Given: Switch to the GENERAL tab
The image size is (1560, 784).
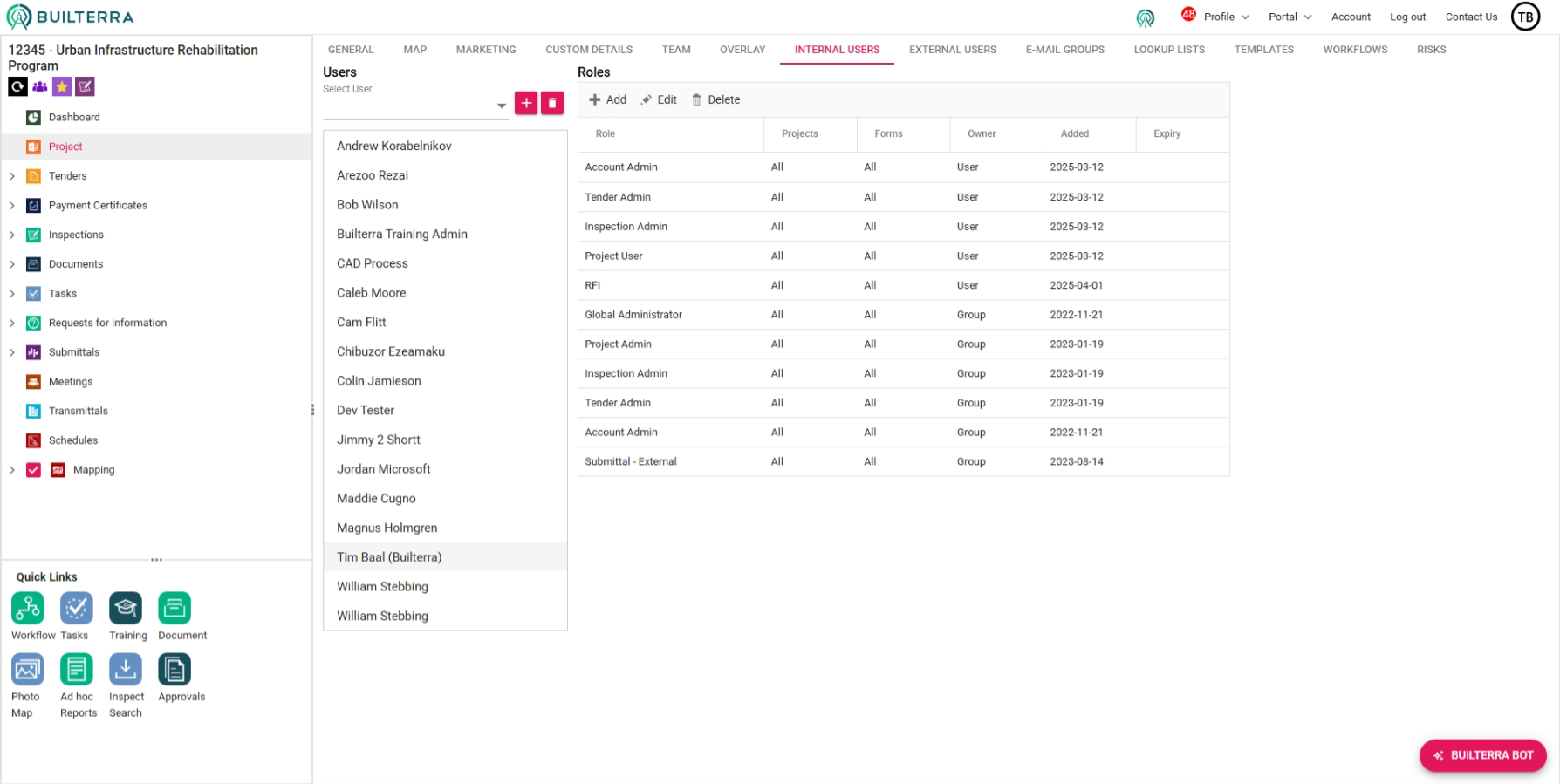Looking at the screenshot, I should (x=351, y=50).
